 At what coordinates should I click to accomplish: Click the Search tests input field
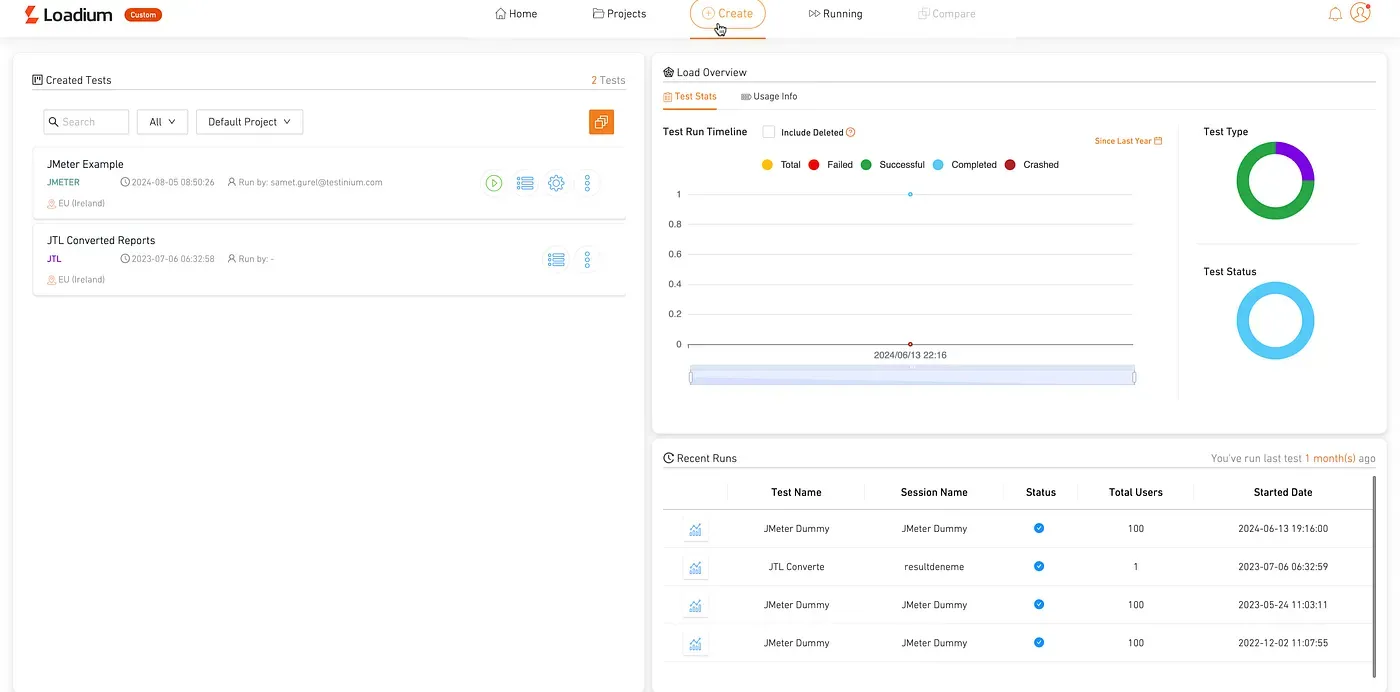86,122
